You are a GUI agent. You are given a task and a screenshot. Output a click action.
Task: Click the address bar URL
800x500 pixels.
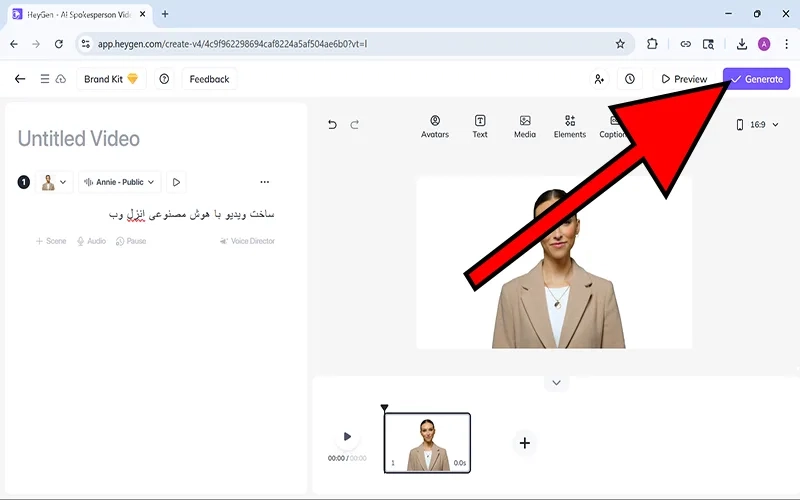pos(232,44)
